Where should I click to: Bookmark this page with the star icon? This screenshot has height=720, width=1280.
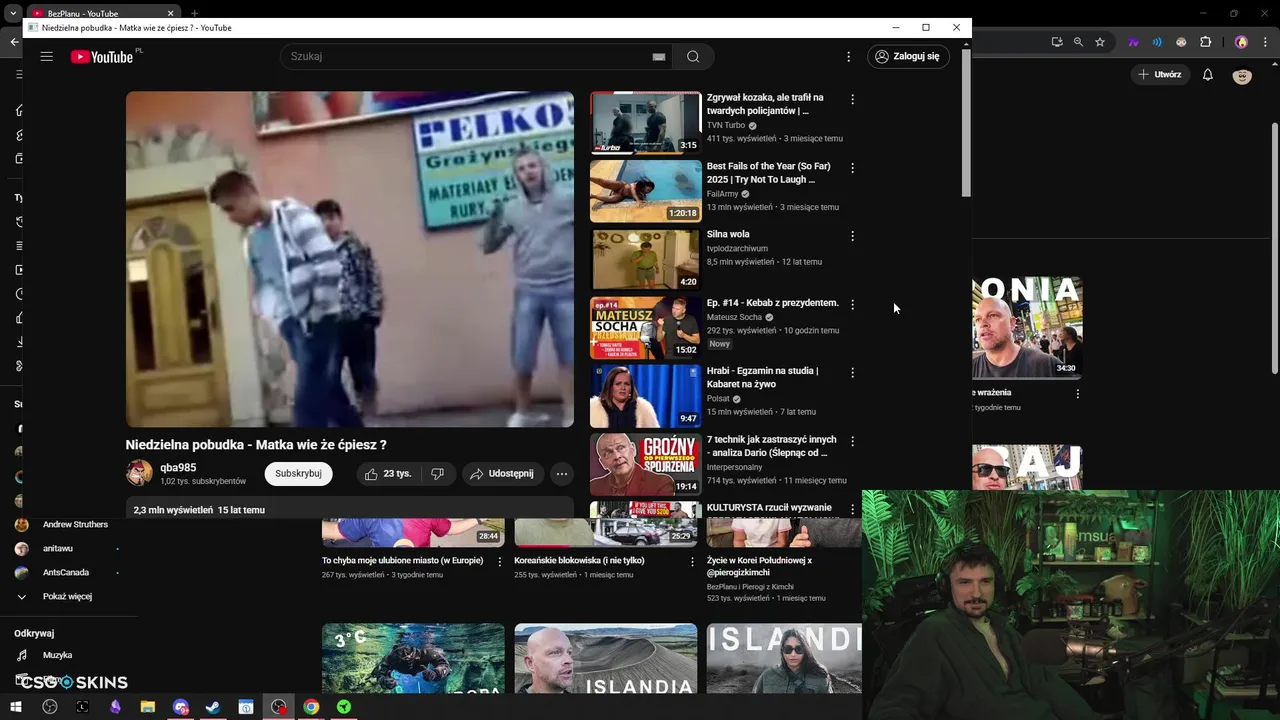click(1100, 42)
